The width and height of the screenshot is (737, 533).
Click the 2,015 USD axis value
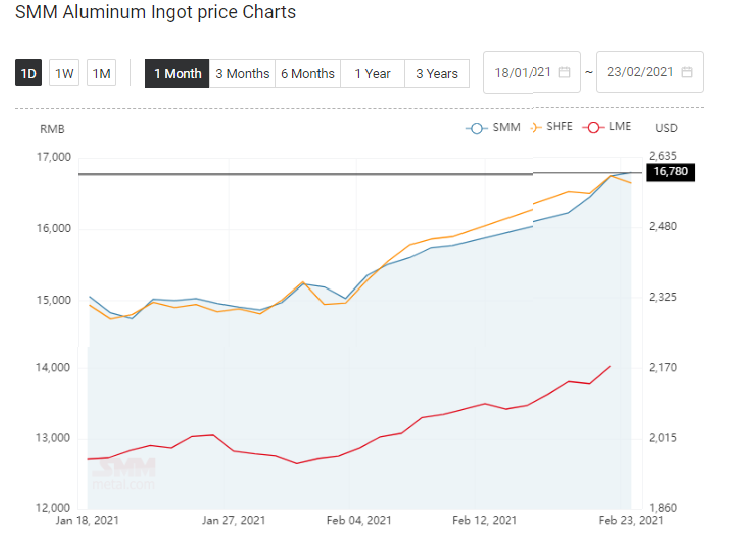pos(663,438)
